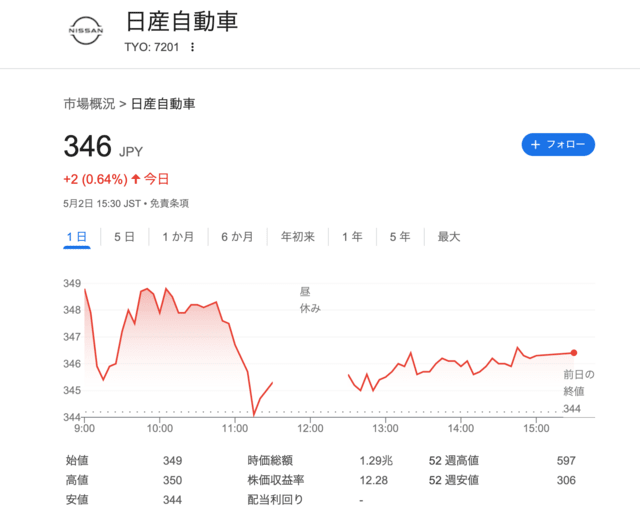Switch to the 1 年 chart tab

(352, 237)
